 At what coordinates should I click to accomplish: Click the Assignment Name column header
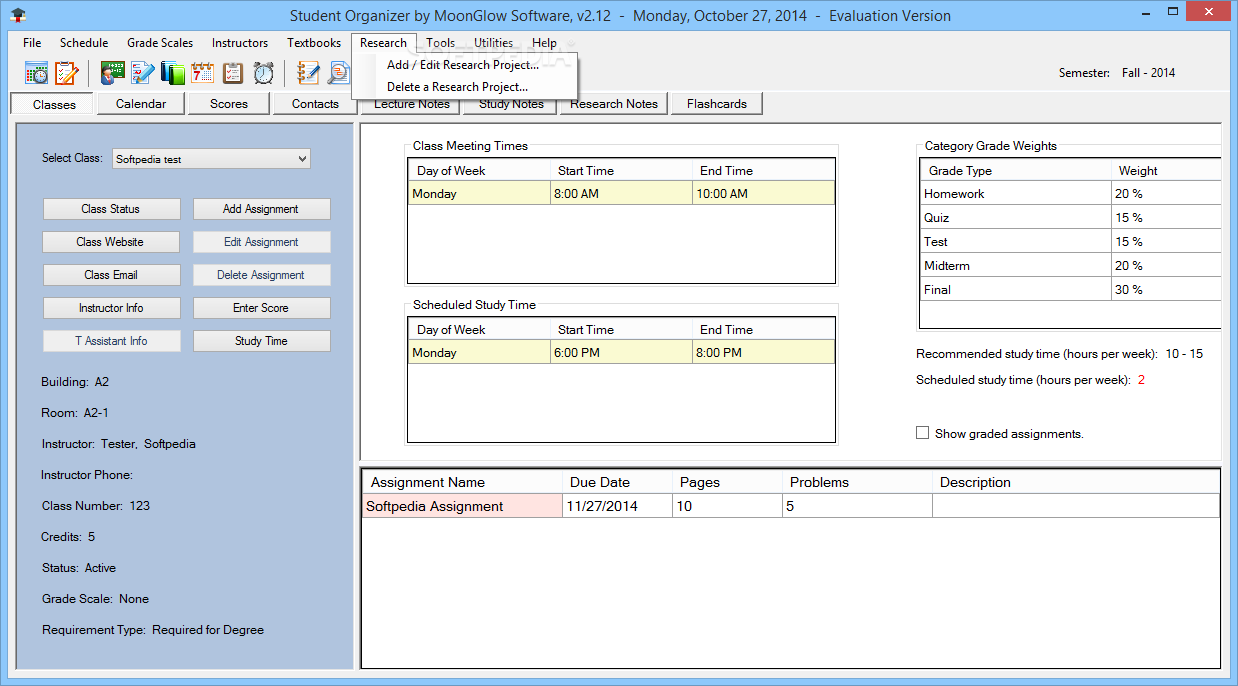(462, 482)
